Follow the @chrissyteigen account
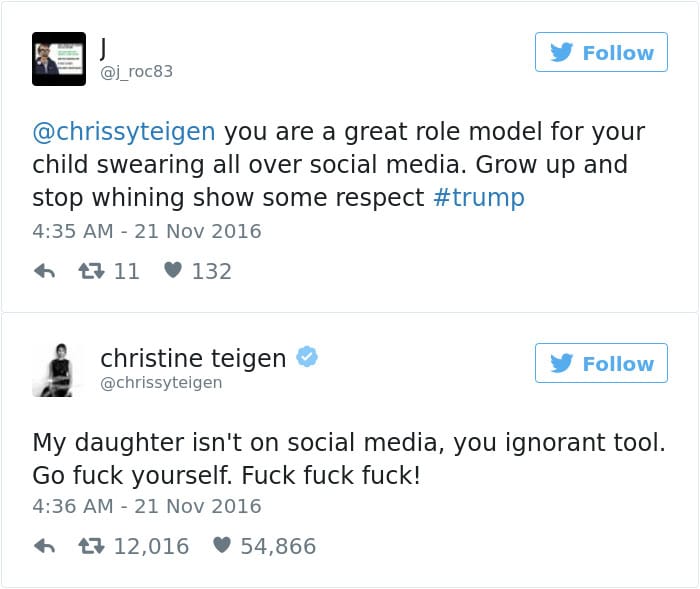The height and width of the screenshot is (589, 700). pos(601,363)
